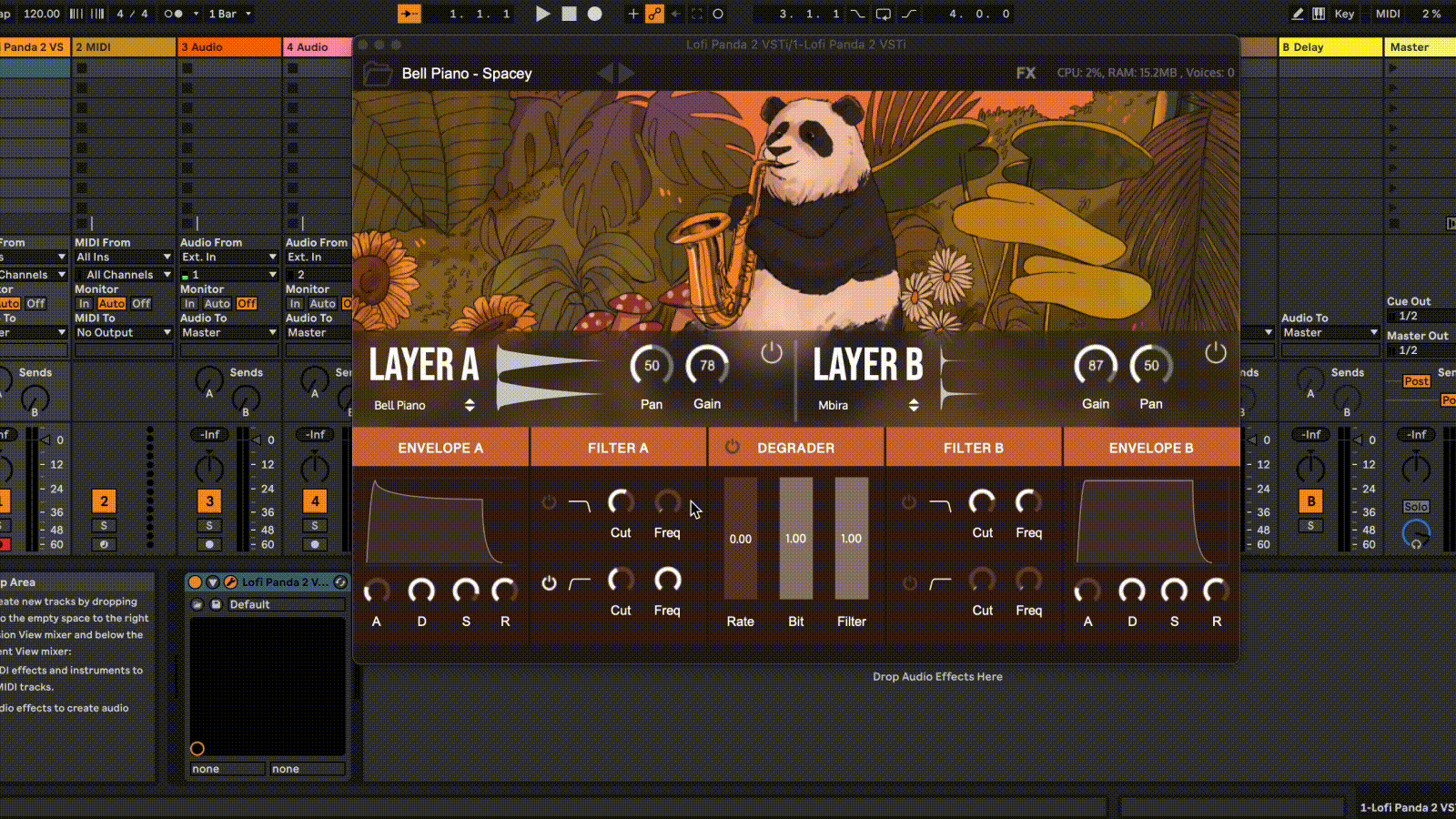Screen dimensions: 1456x819
Task: Click Envelope A release knob
Action: click(x=505, y=591)
